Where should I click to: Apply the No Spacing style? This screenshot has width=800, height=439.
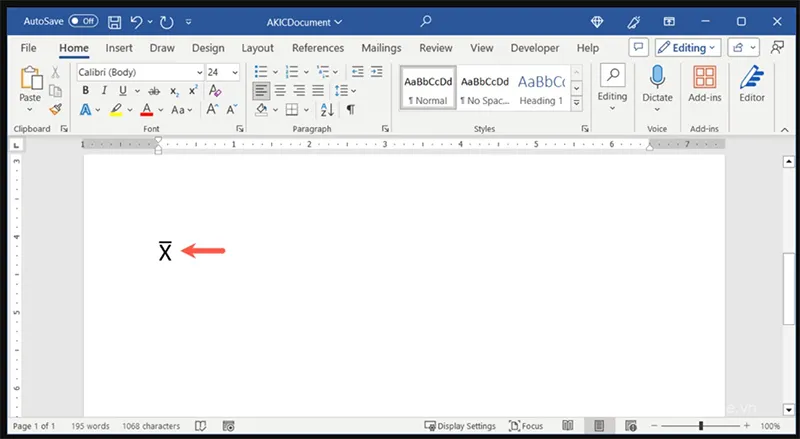click(485, 88)
